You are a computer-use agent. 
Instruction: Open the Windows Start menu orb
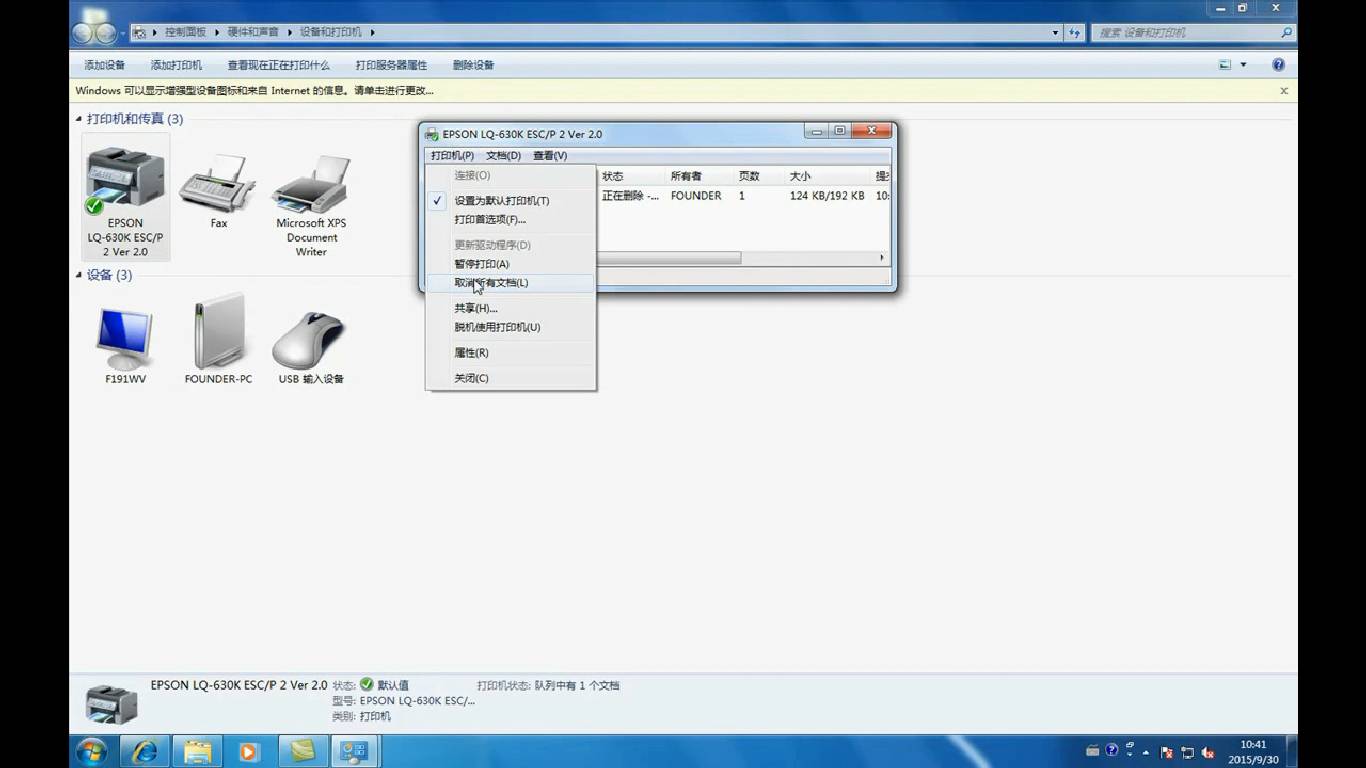pyautogui.click(x=91, y=751)
